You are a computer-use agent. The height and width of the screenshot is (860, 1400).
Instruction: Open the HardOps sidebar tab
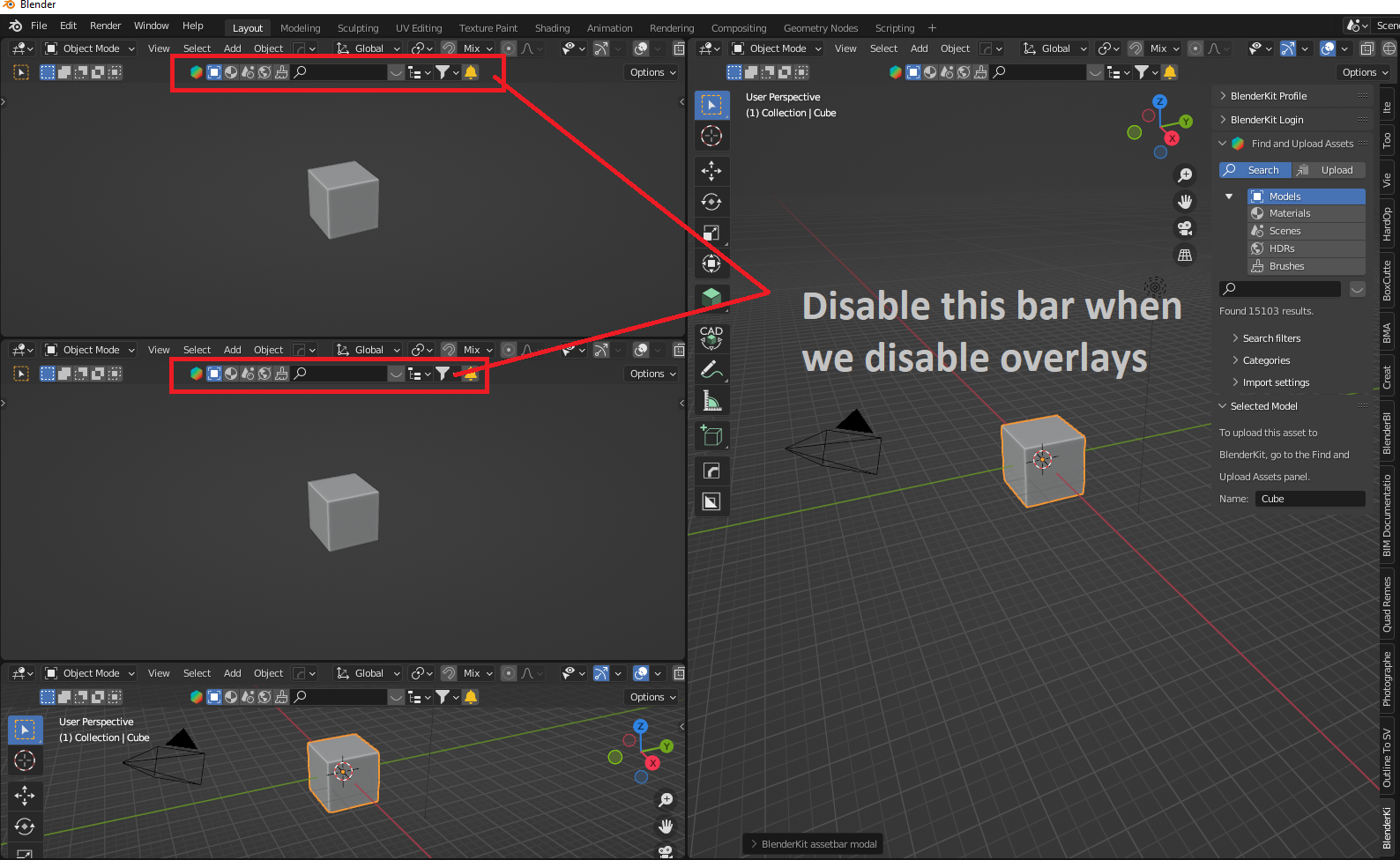[1388, 224]
